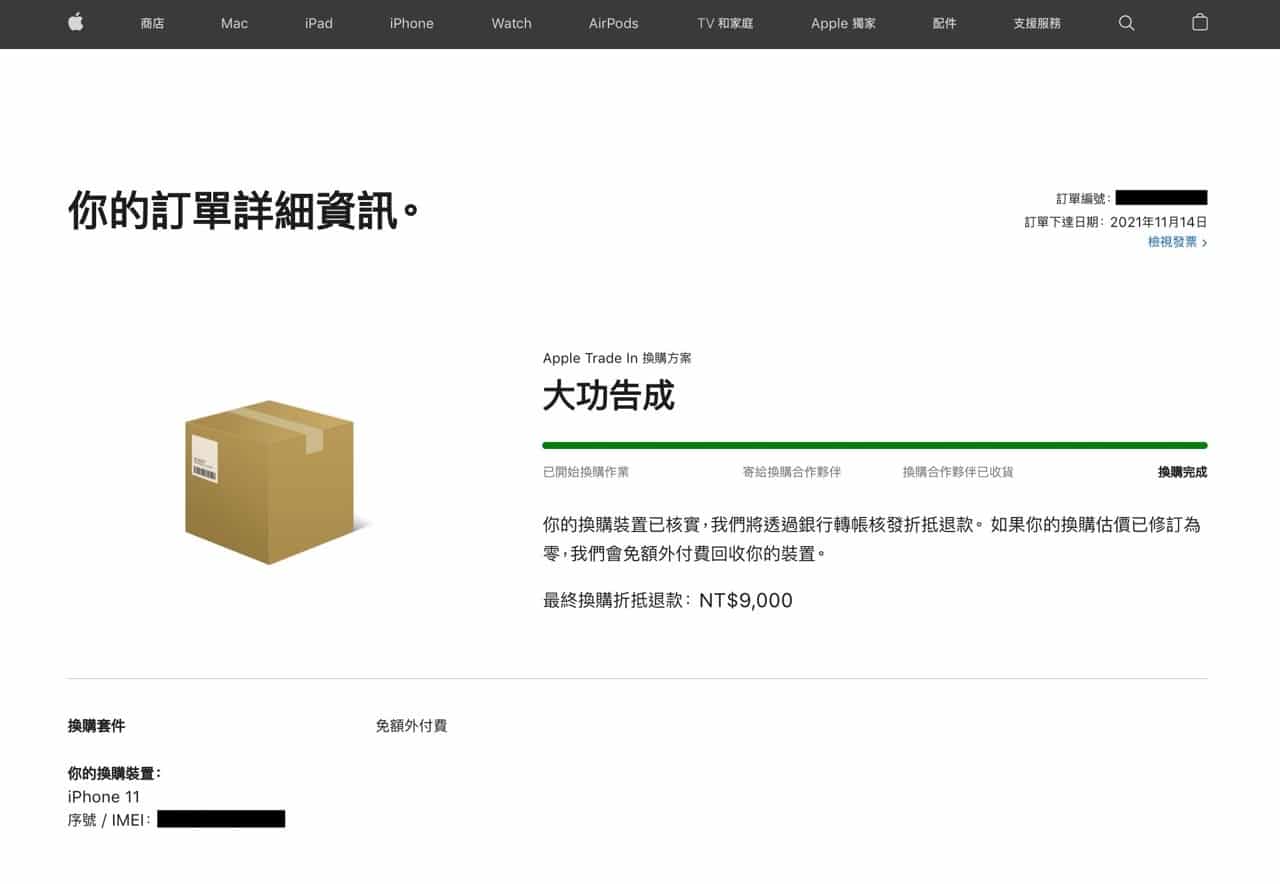Click the 訂單編號 label
This screenshot has width=1280, height=884.
click(x=1084, y=198)
